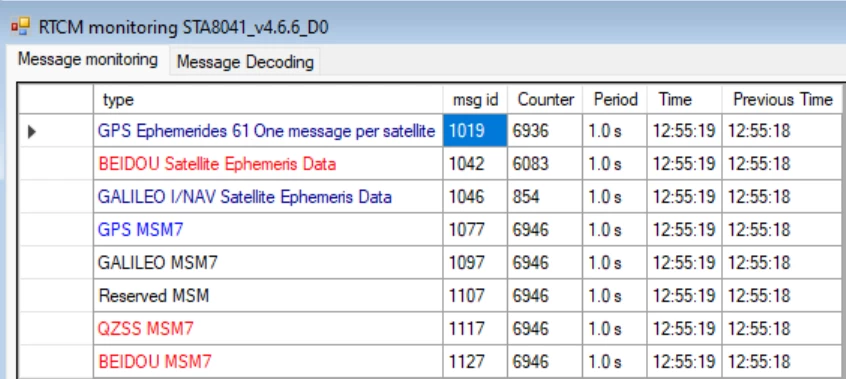Switch to the Message Decoding tab
The width and height of the screenshot is (846, 379).
(x=245, y=62)
